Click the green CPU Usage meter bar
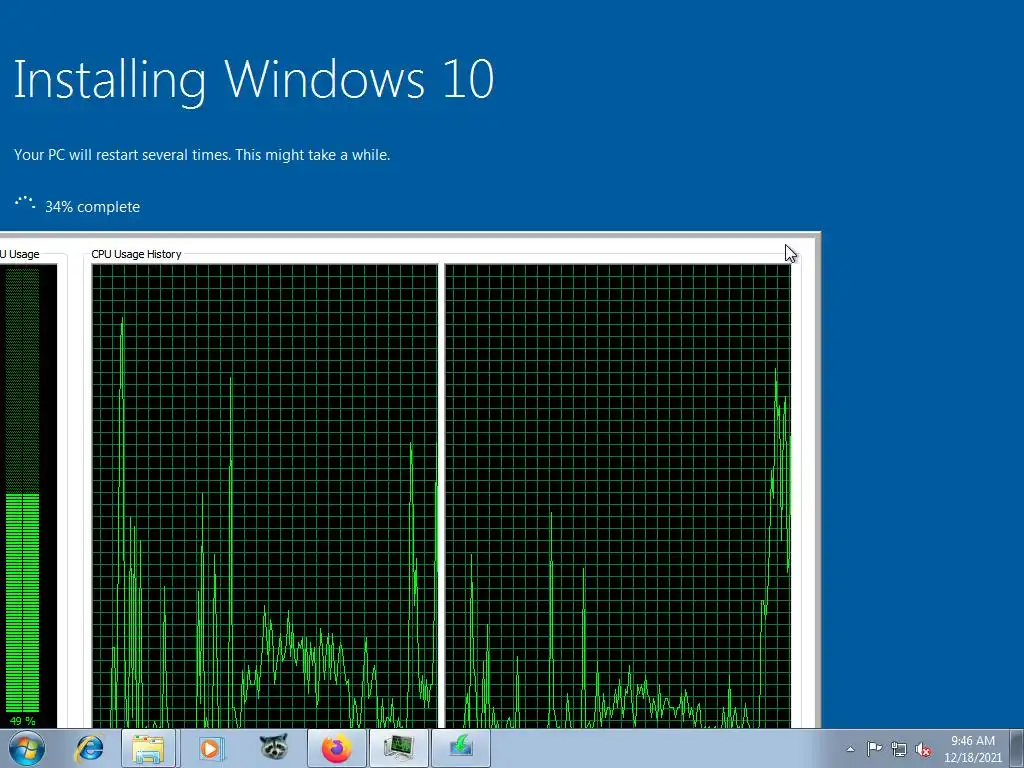Viewport: 1024px width, 768px height. (22, 490)
